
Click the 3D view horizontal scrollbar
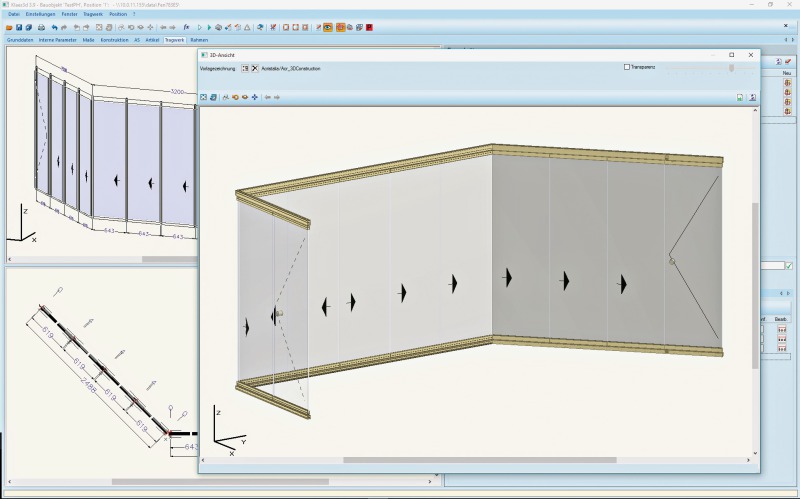(476, 460)
